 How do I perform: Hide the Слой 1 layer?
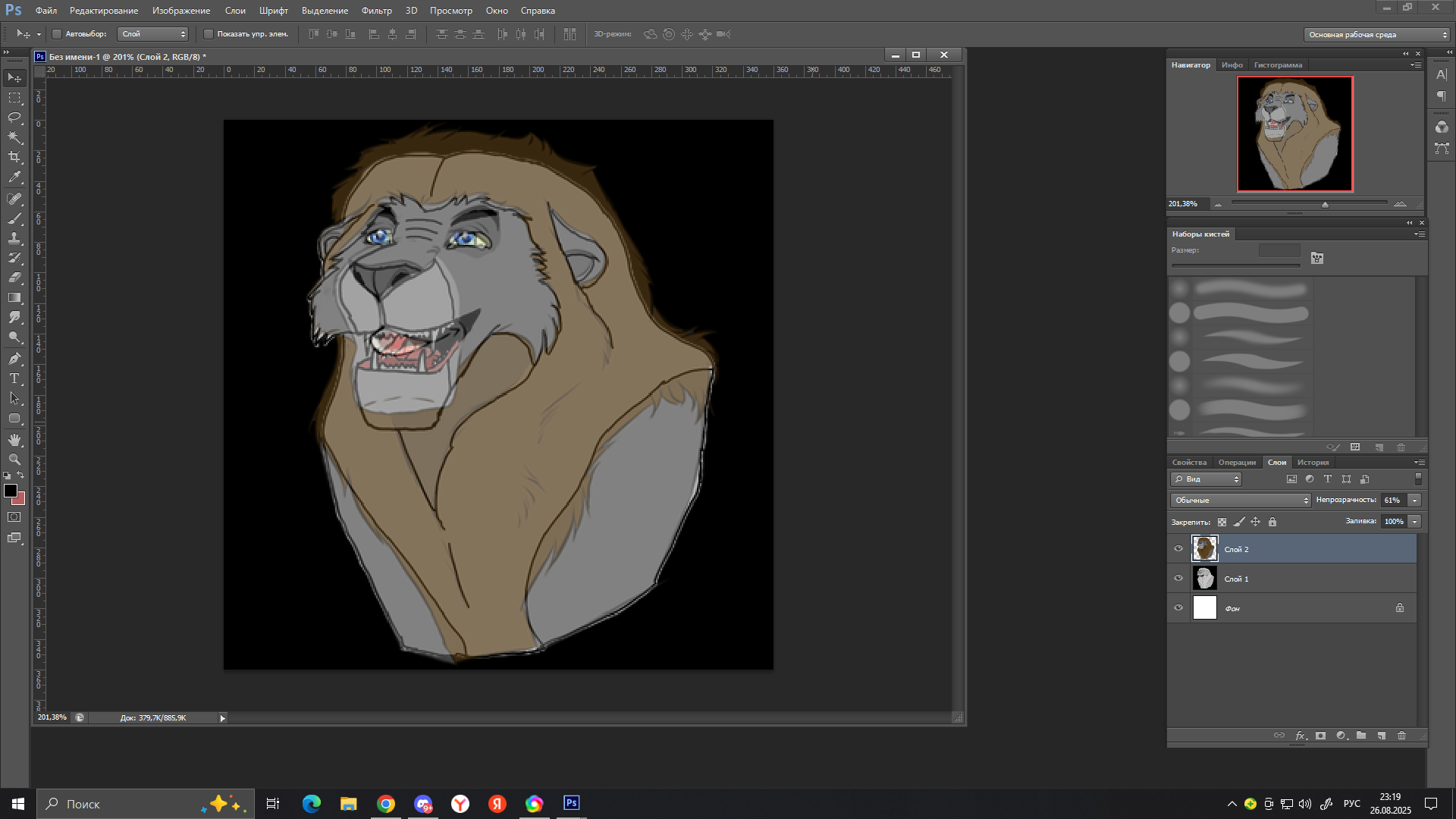[1178, 579]
